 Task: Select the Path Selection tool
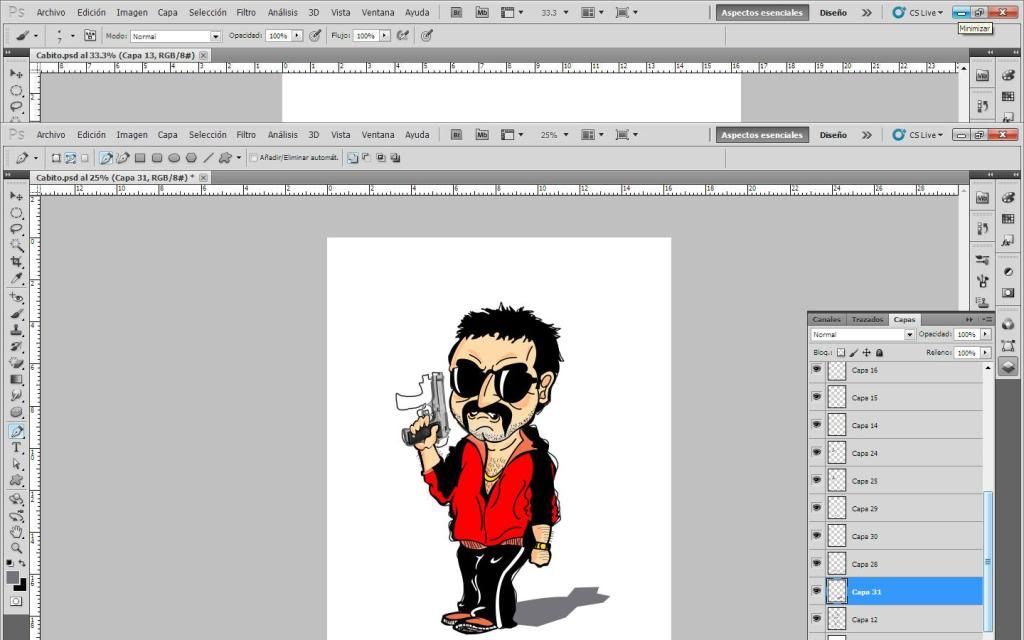tap(16, 464)
